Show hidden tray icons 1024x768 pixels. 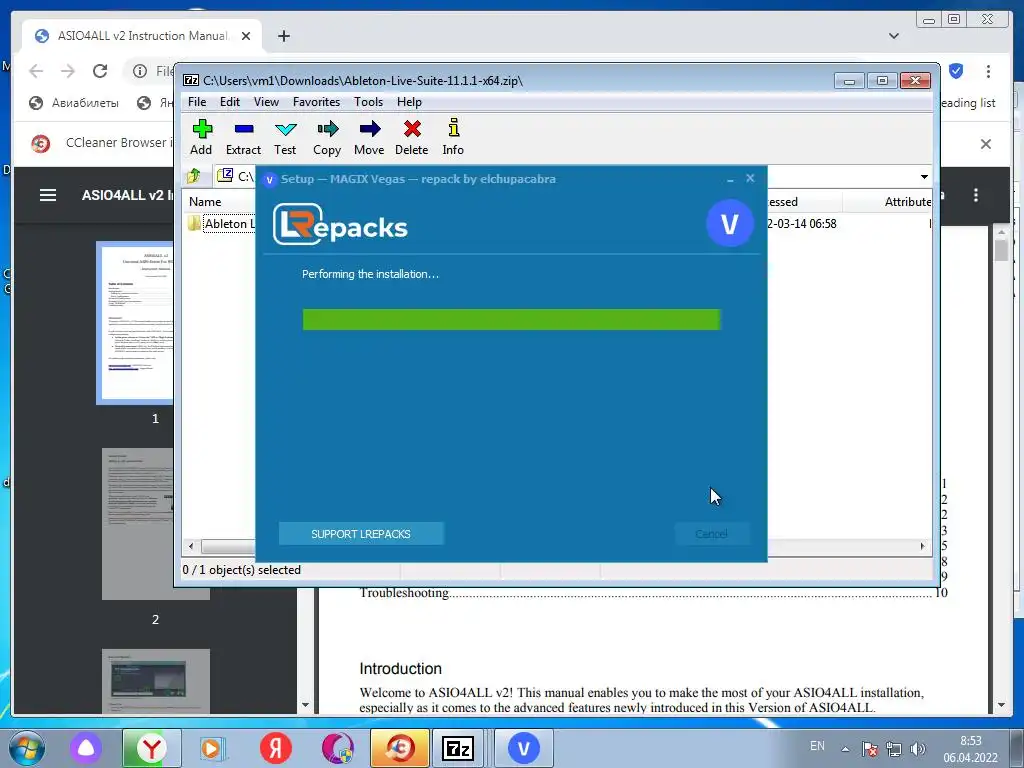pos(845,749)
